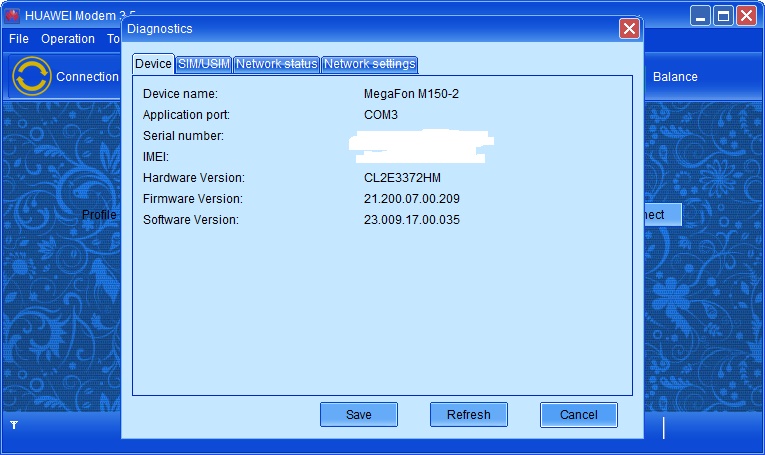The width and height of the screenshot is (765, 455).
Task: Click the signal antenna icon in status bar
Action: [14, 425]
